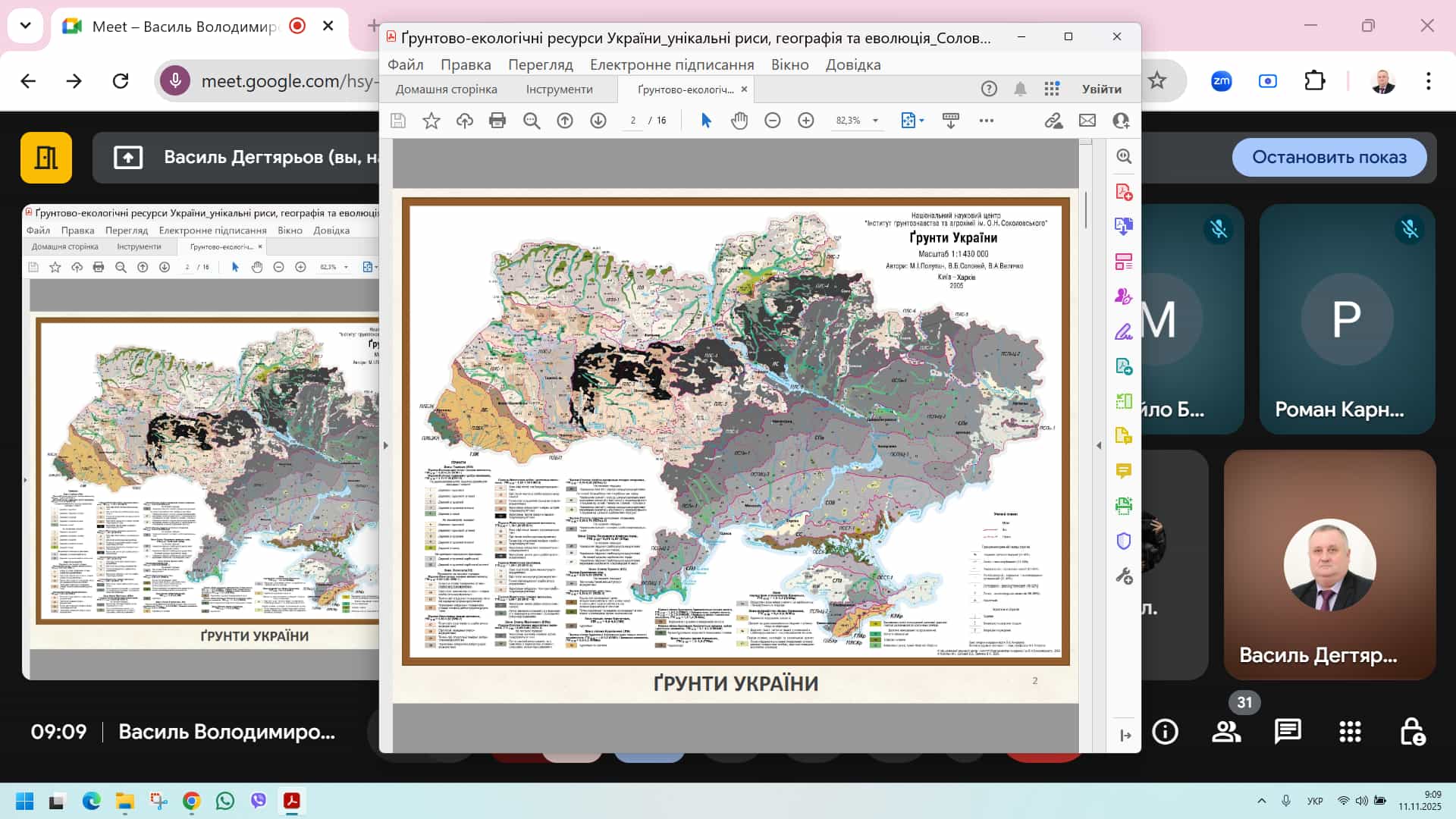The image size is (1456, 819).
Task: Click the Print icon in Acrobat toolbar
Action: tap(497, 121)
